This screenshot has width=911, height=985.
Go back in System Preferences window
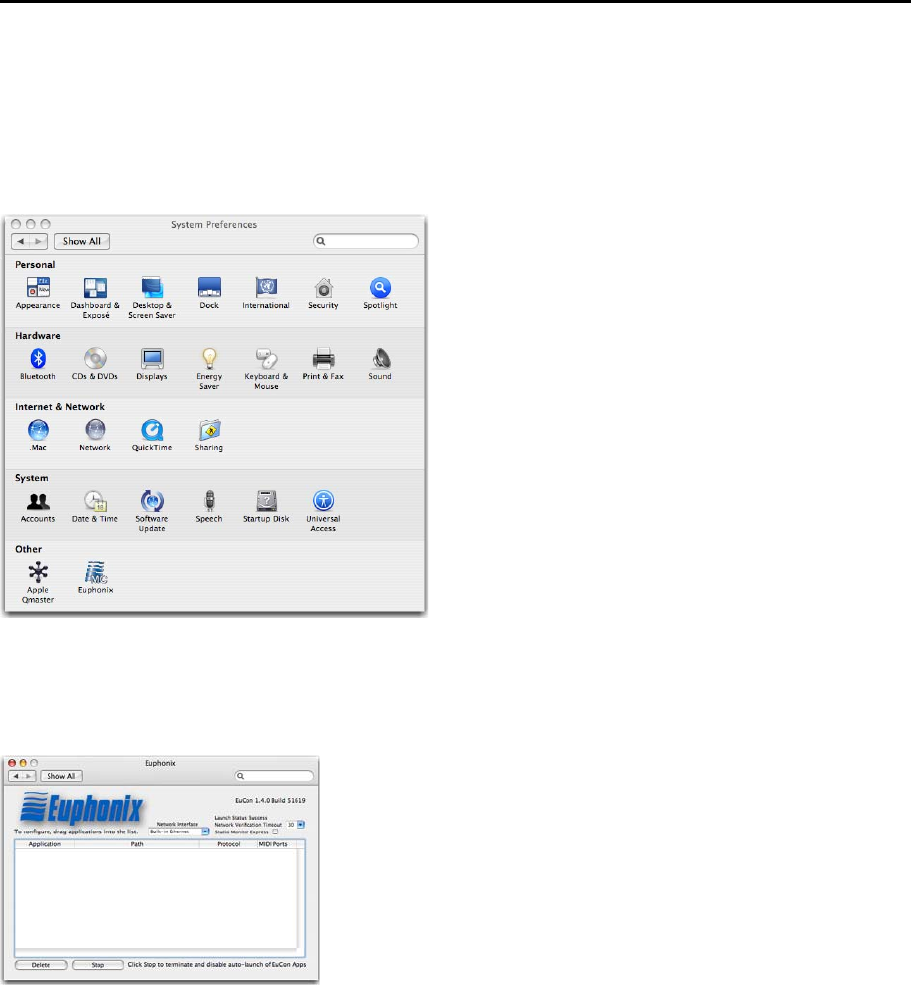[21, 241]
